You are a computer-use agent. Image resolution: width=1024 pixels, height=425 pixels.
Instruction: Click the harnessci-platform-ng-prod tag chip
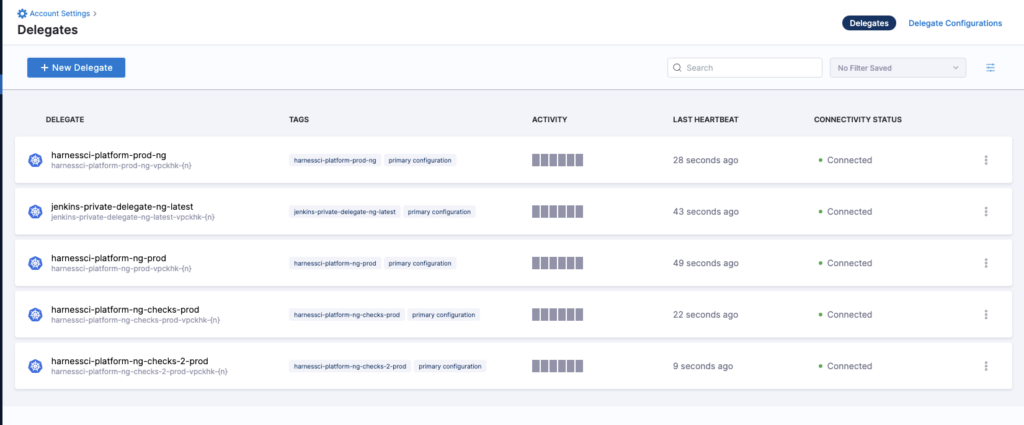pyautogui.click(x=335, y=263)
